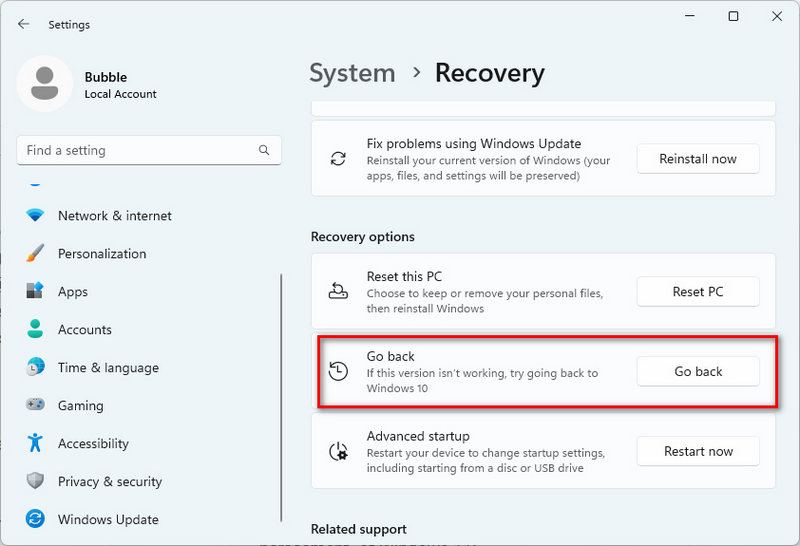This screenshot has width=800, height=546.
Task: Click the Bubble user avatar icon
Action: [44, 83]
